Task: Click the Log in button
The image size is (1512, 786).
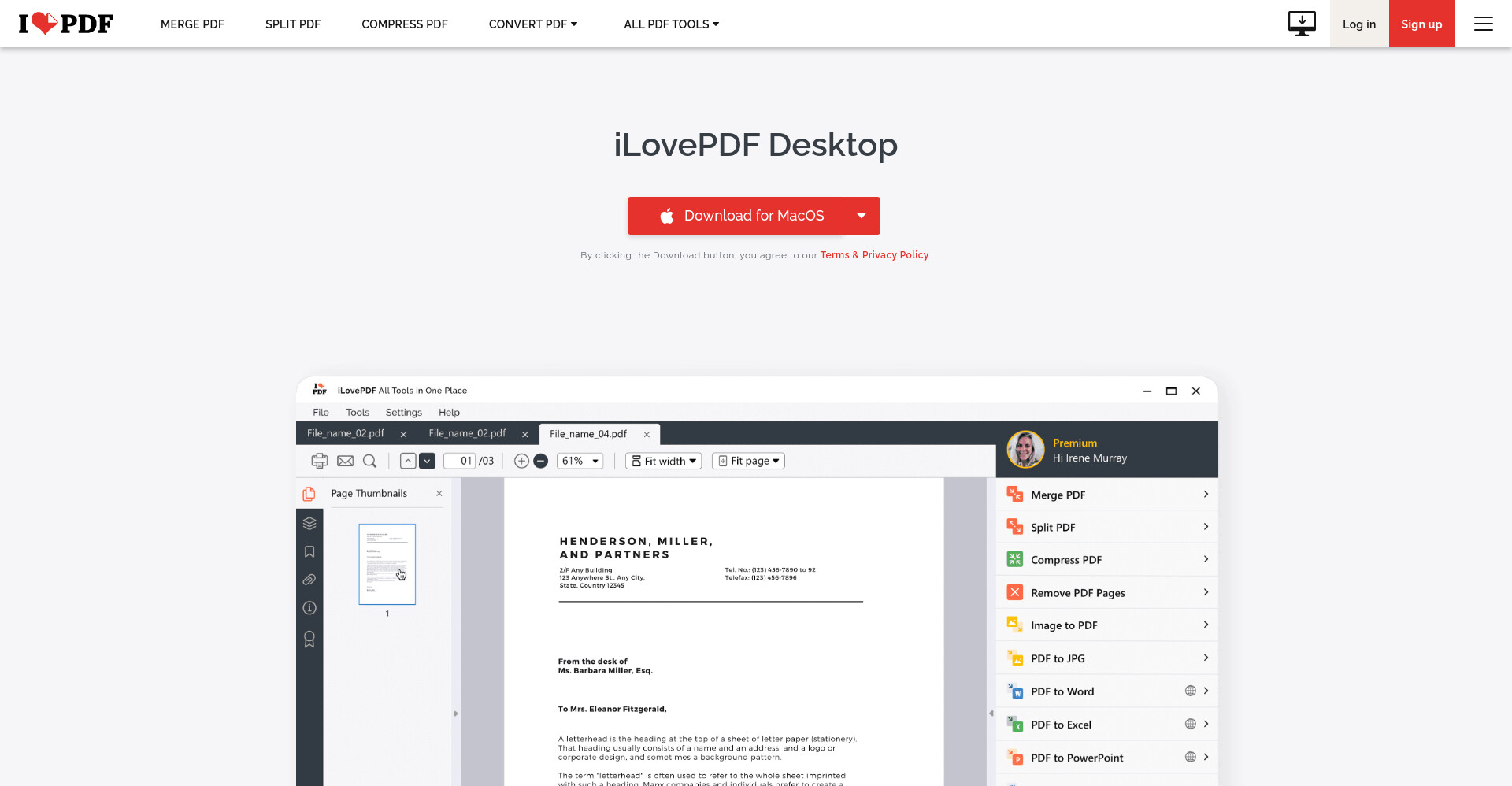Action: (1359, 24)
